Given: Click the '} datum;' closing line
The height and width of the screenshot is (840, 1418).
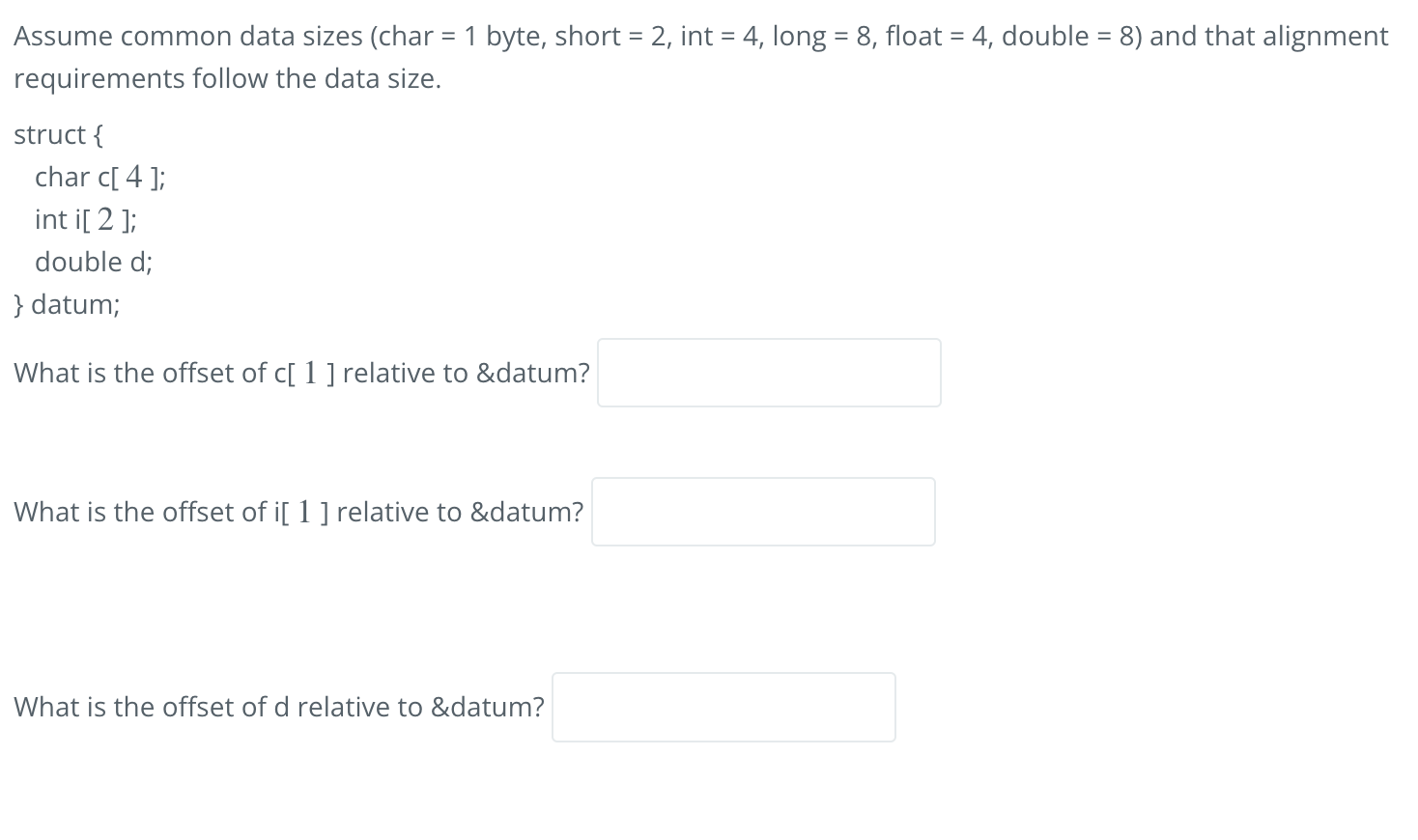Looking at the screenshot, I should (x=68, y=304).
